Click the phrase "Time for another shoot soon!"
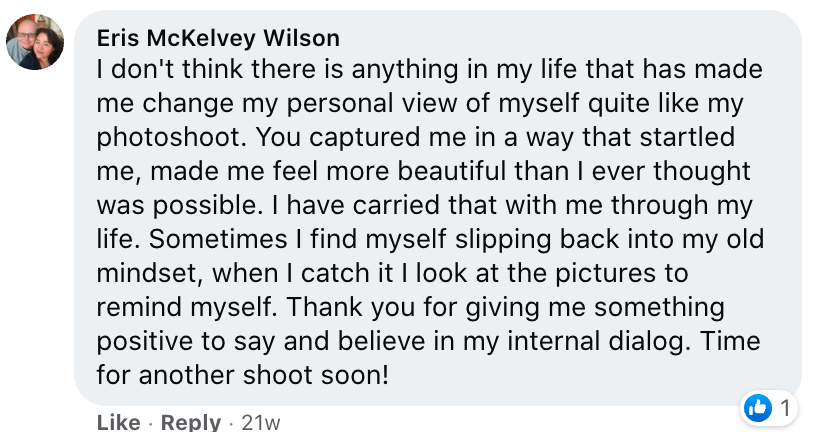 (x=428, y=358)
